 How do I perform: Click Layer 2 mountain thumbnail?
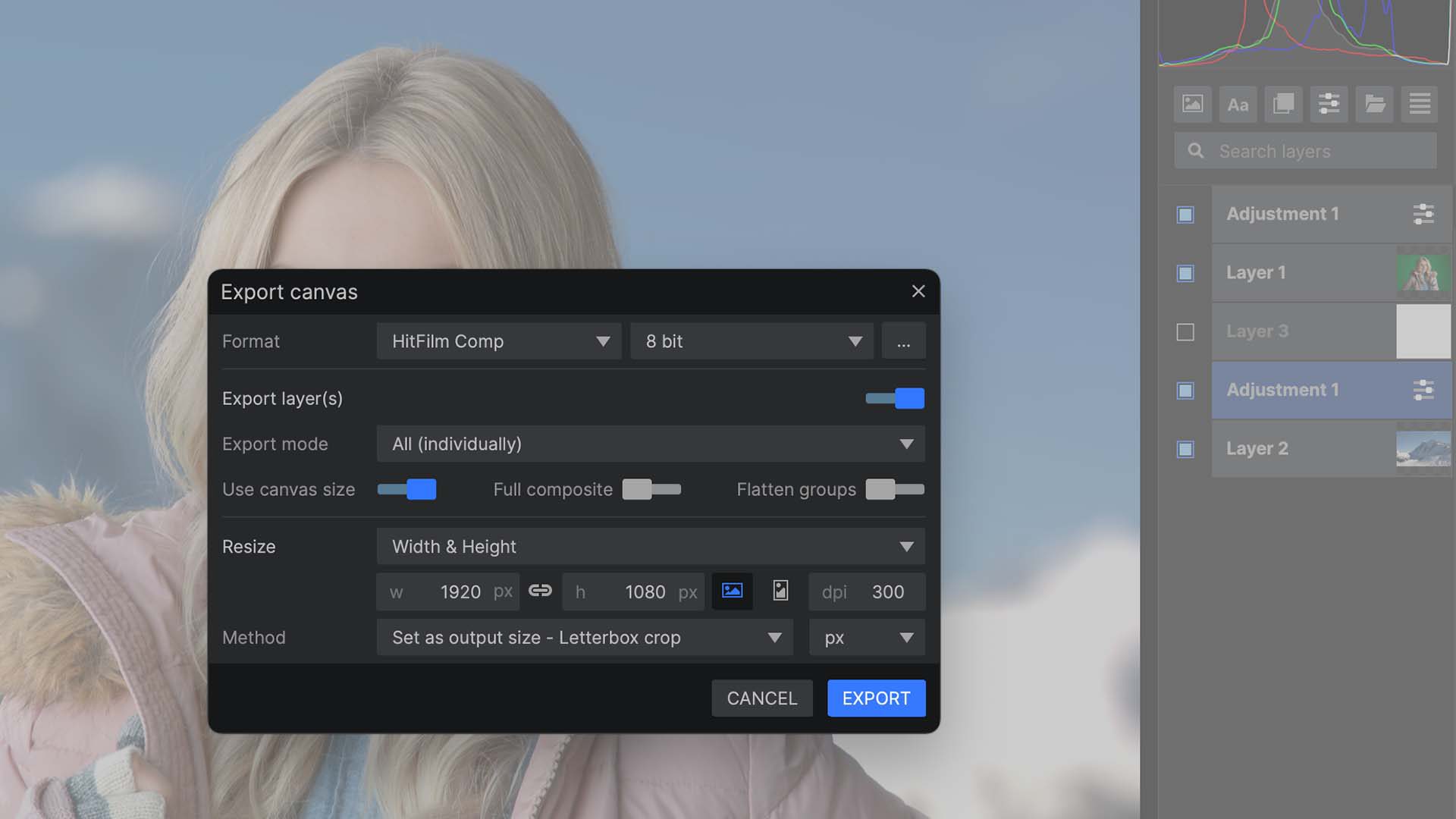pyautogui.click(x=1423, y=448)
